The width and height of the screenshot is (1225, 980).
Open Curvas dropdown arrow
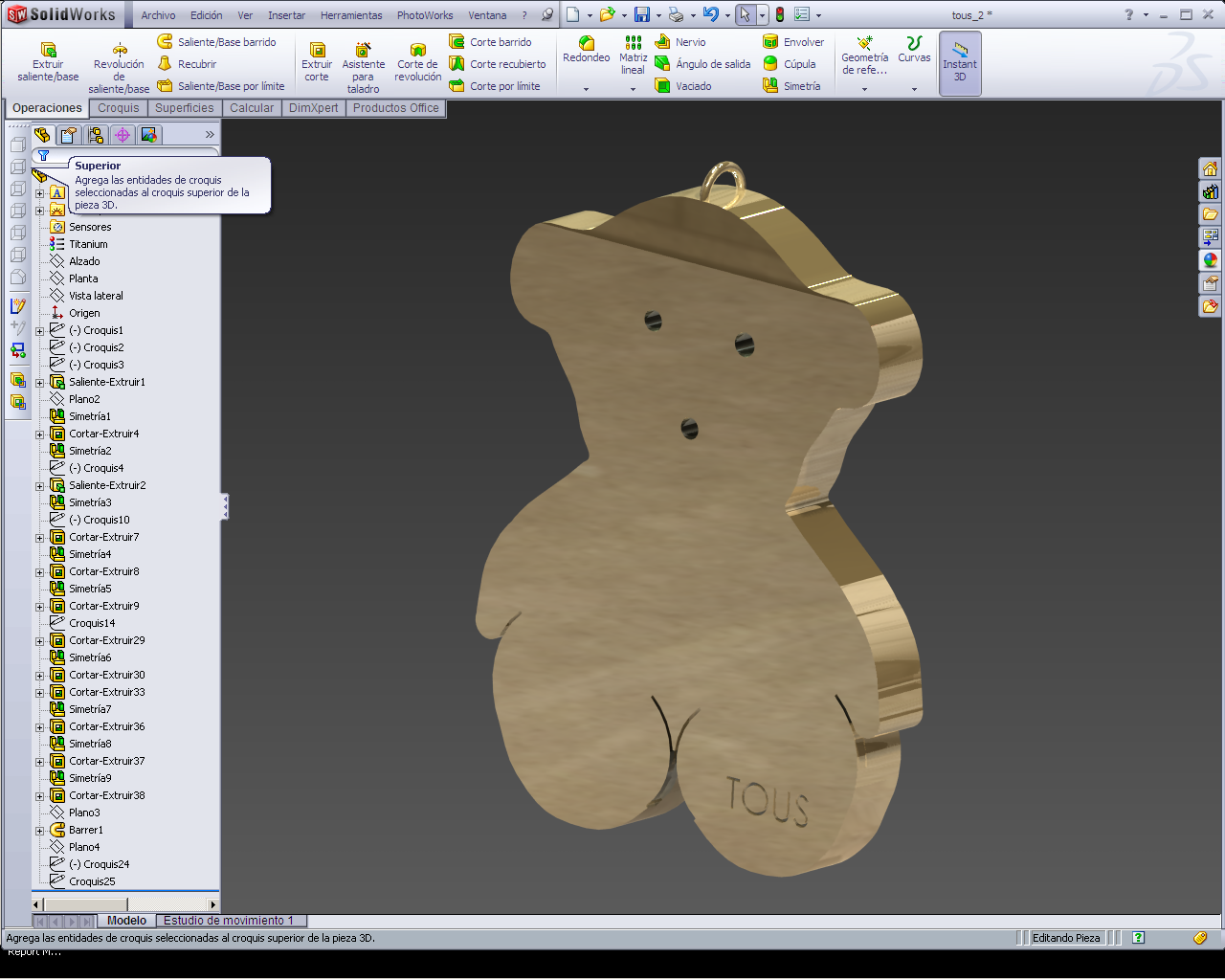tap(914, 89)
